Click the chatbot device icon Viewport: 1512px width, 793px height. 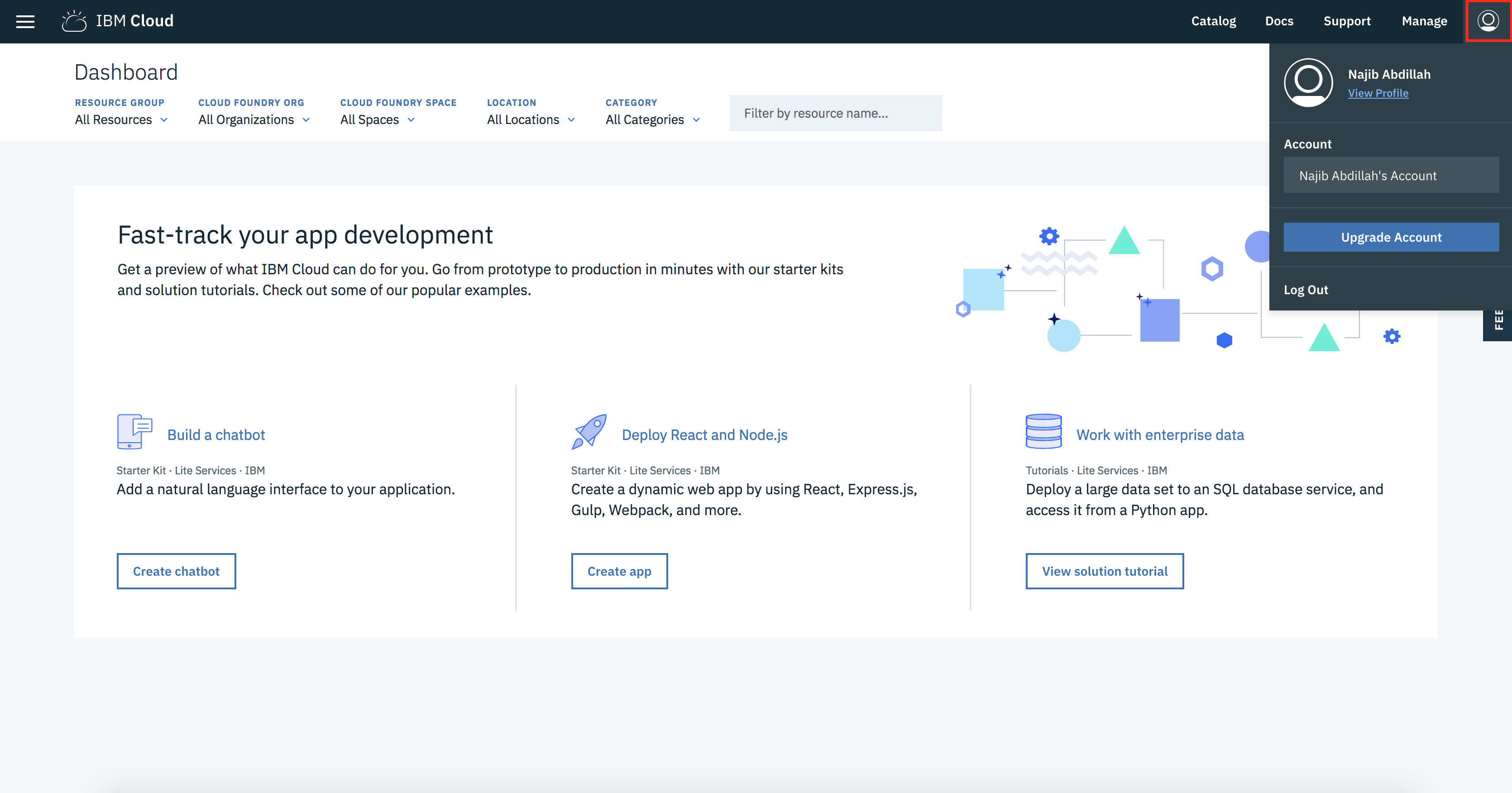[x=134, y=431]
